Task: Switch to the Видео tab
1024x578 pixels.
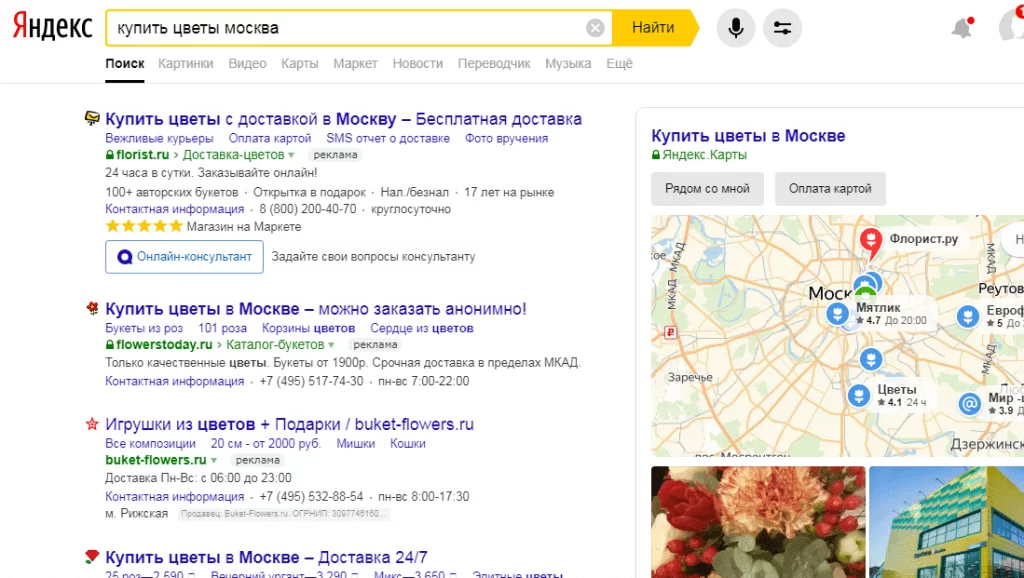Action: click(248, 63)
